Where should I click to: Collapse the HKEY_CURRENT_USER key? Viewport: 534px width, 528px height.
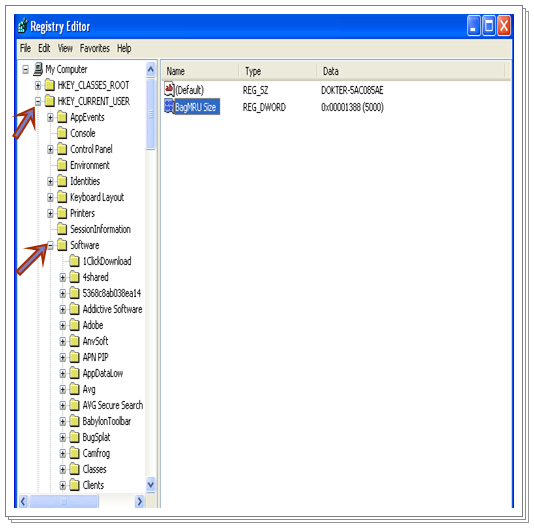(x=38, y=101)
